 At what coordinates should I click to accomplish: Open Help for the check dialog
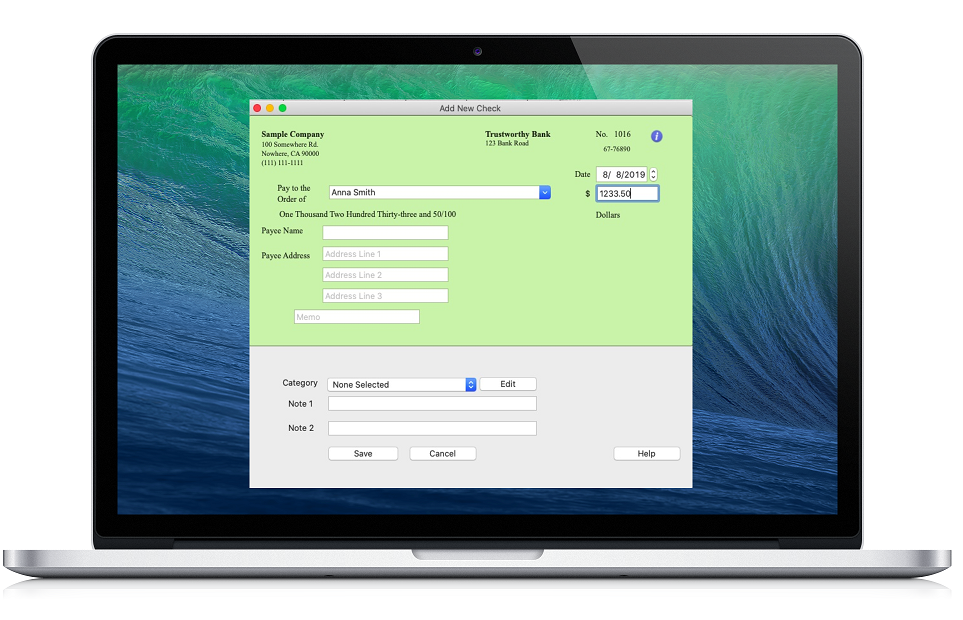(x=646, y=454)
